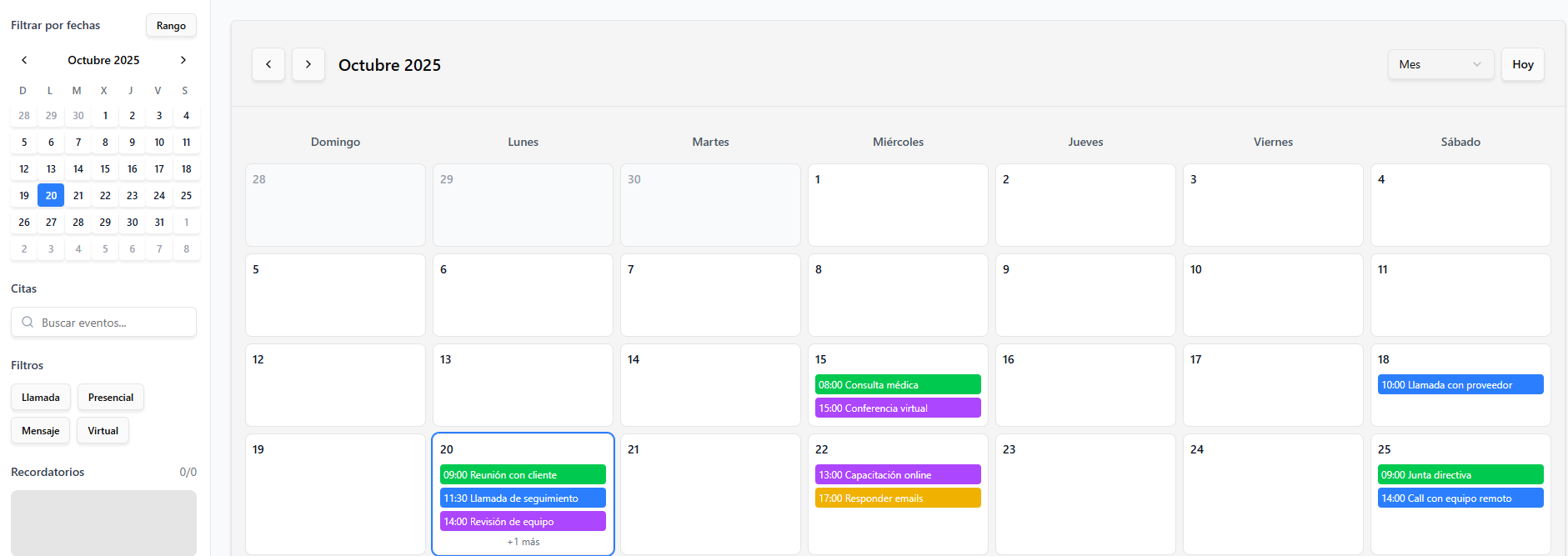The width and height of the screenshot is (1568, 556).
Task: Click the search magnifier icon in Citas
Action: tap(28, 323)
